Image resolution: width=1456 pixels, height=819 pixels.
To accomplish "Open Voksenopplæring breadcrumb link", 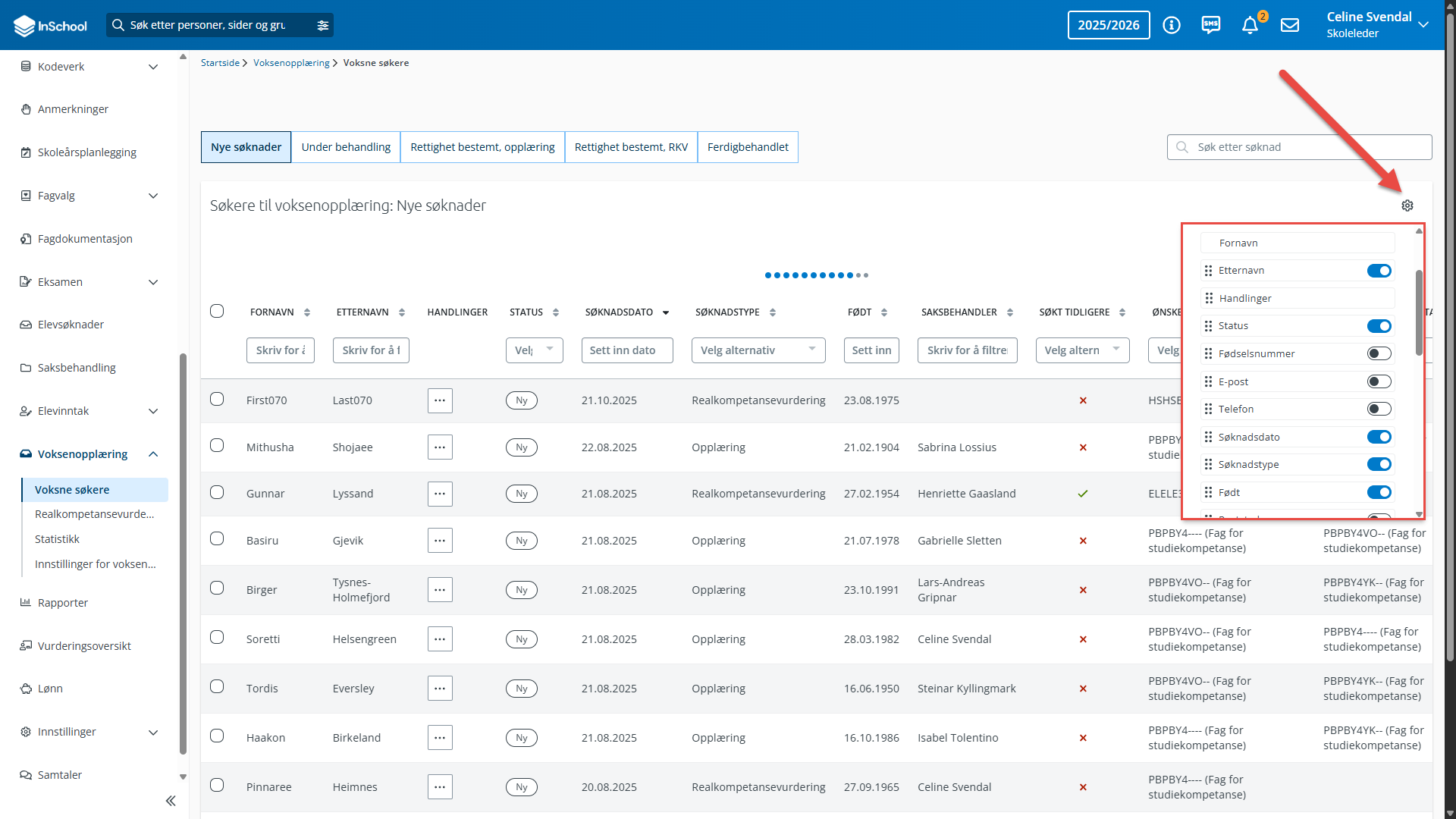I will click(291, 62).
